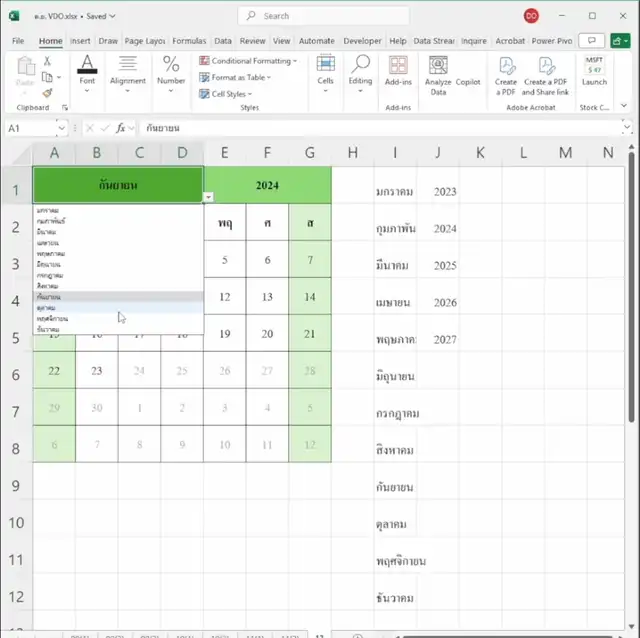Click the Insert Function fx icon

click(120, 128)
